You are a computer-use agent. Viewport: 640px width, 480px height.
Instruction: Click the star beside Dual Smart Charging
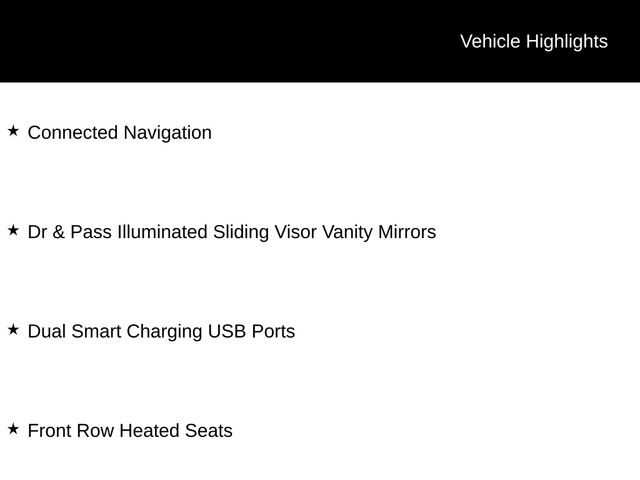[x=13, y=330]
